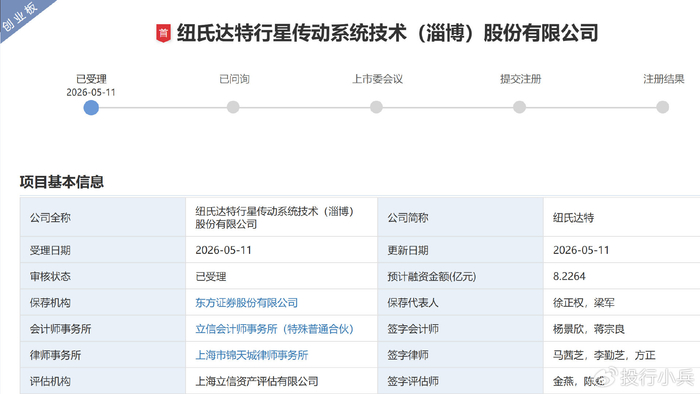Open the 上海市锦天城律师事务所 link
The height and width of the screenshot is (394, 700).
coord(252,355)
